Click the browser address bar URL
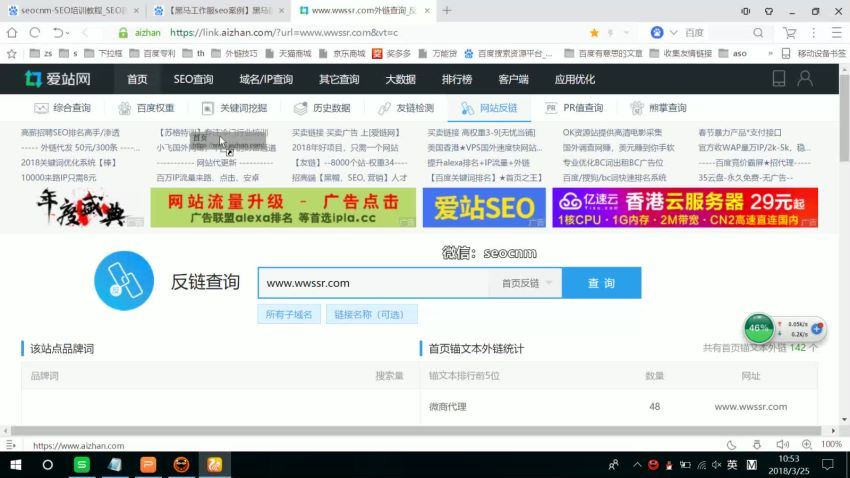 coord(284,33)
